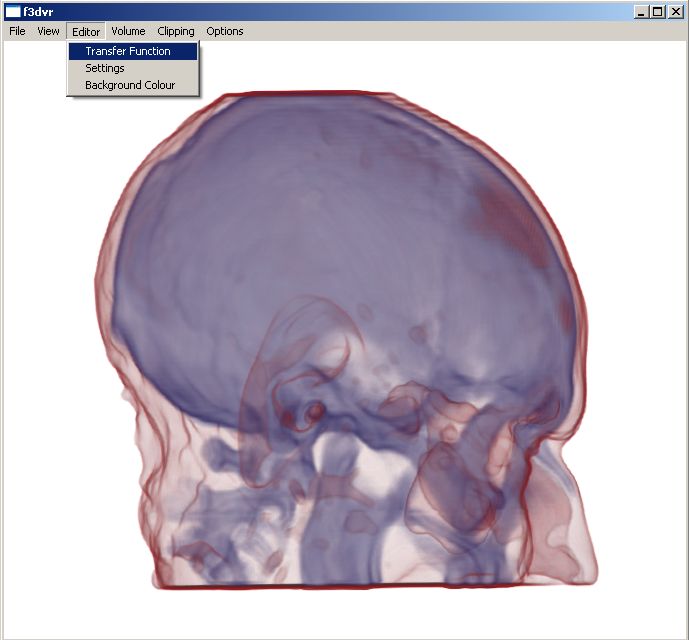Choose Settings in the Editor menu
This screenshot has height=640, width=689.
(x=133, y=68)
